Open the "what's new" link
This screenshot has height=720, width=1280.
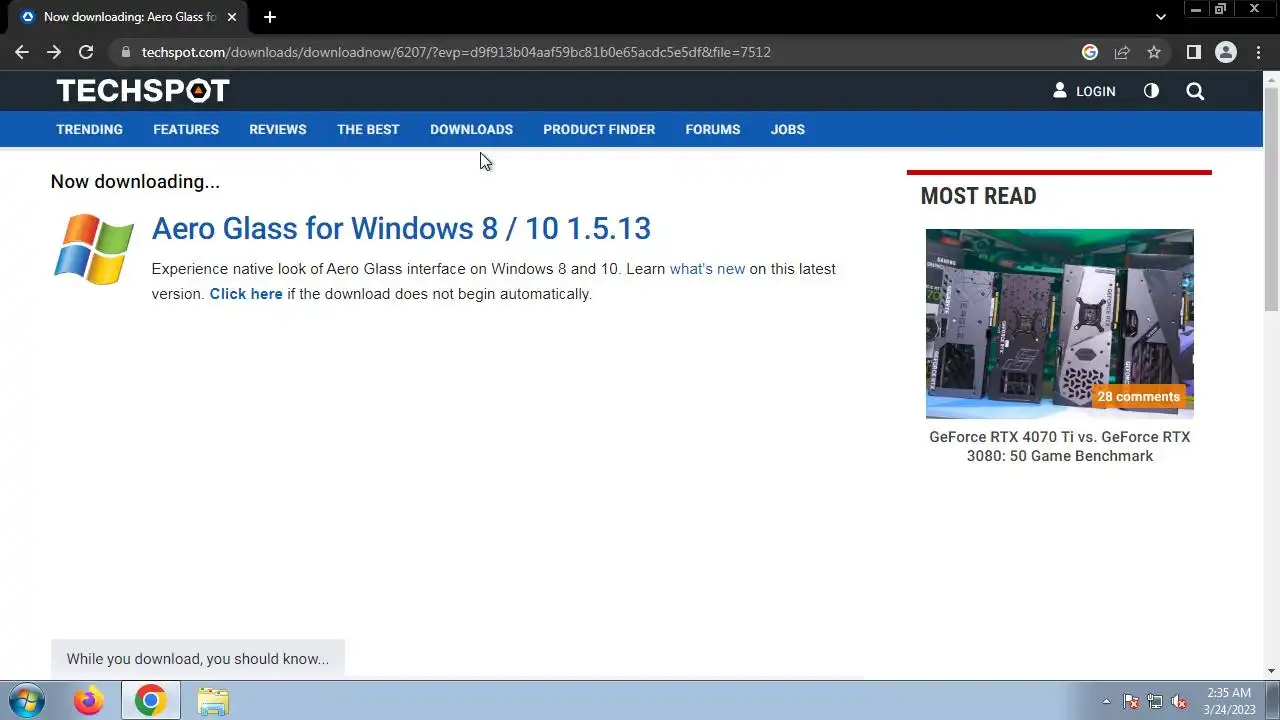707,269
